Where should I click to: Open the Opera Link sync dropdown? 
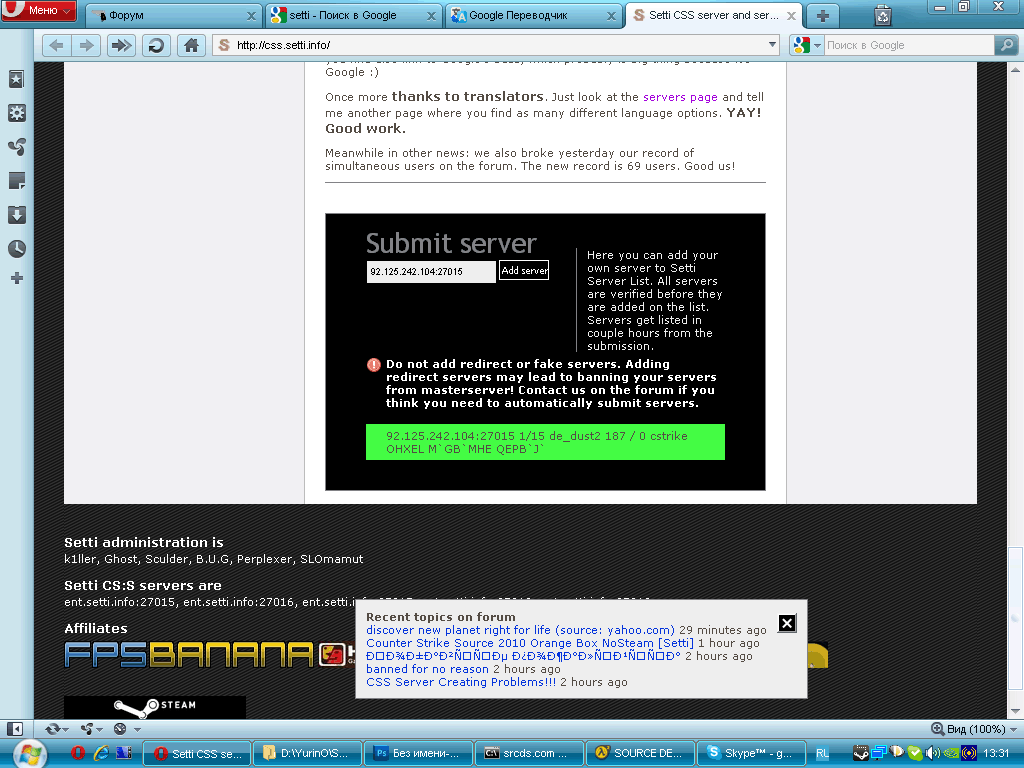tap(57, 729)
